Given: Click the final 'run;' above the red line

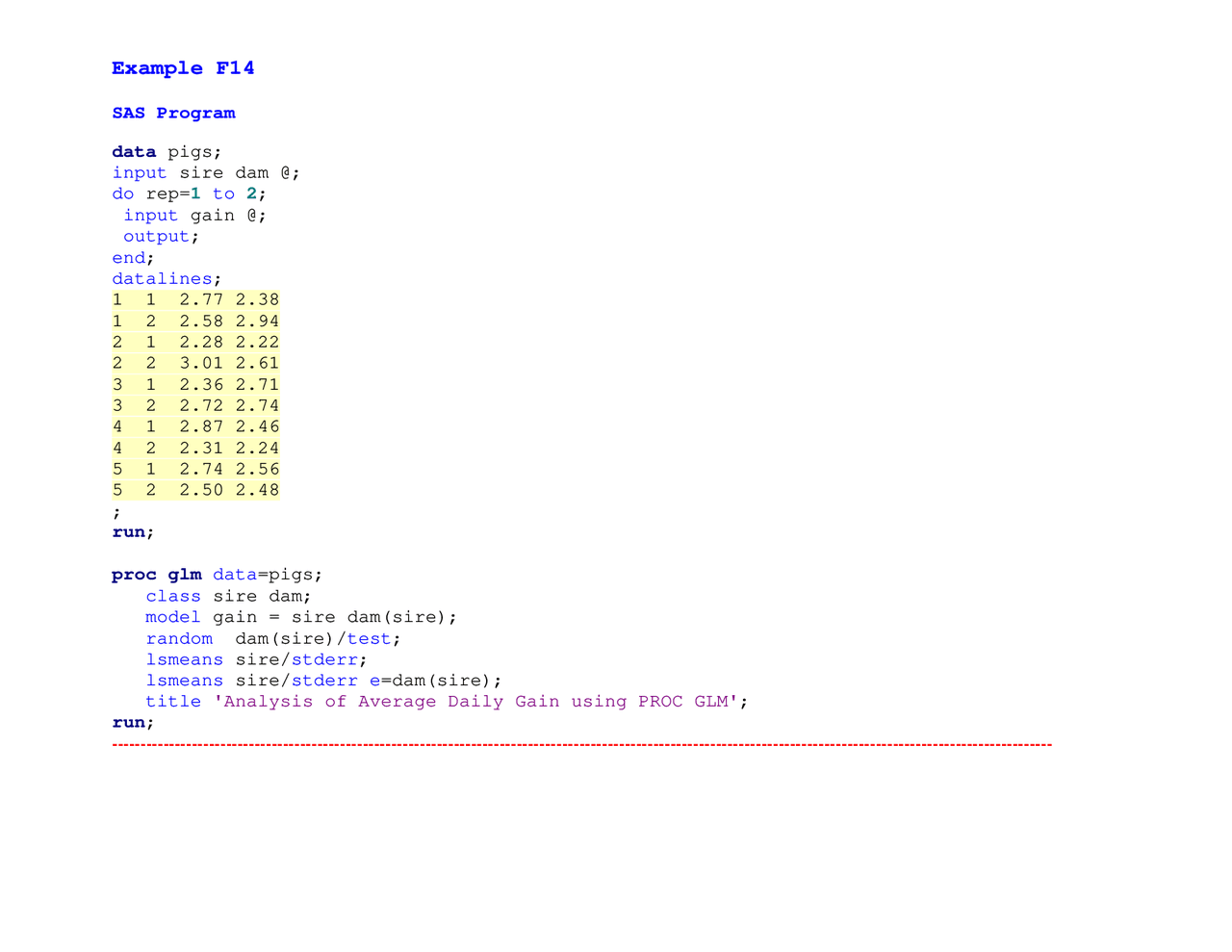Looking at the screenshot, I should point(133,723).
